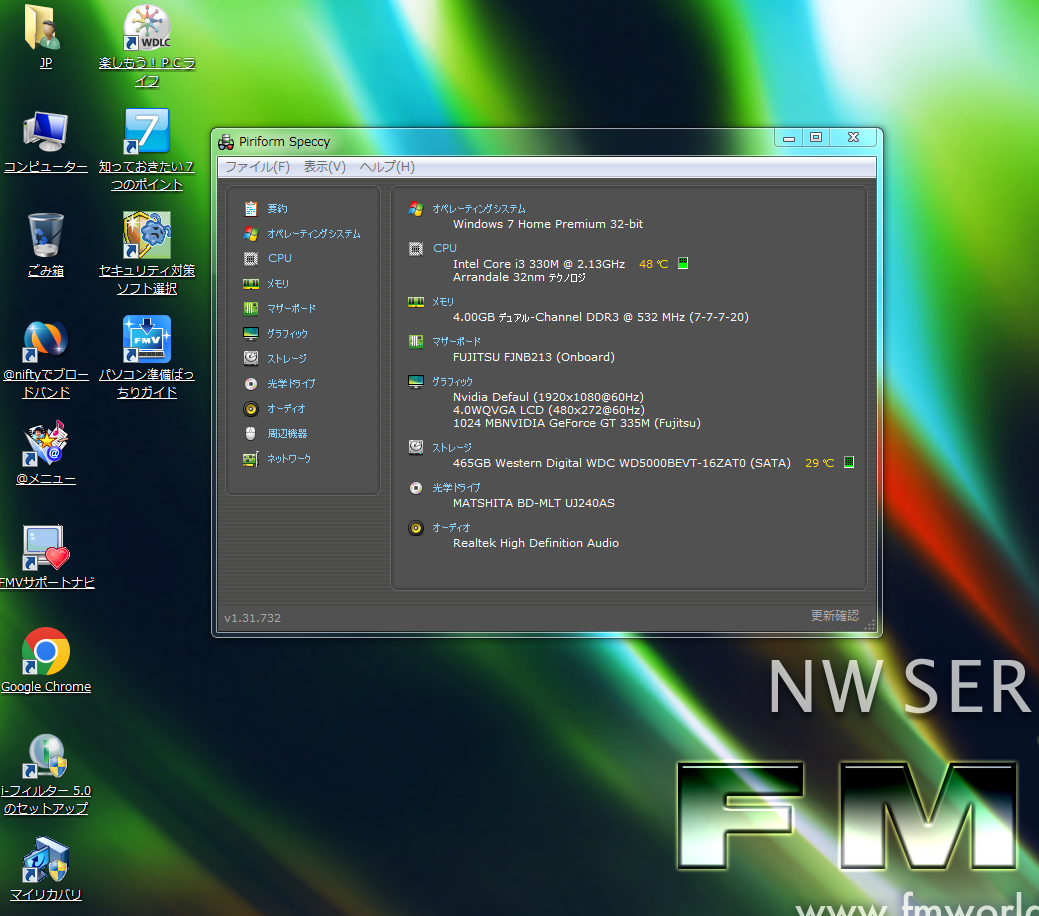Image resolution: width=1039 pixels, height=916 pixels.
Task: Open the 表示(V) menu
Action: pyautogui.click(x=325, y=167)
